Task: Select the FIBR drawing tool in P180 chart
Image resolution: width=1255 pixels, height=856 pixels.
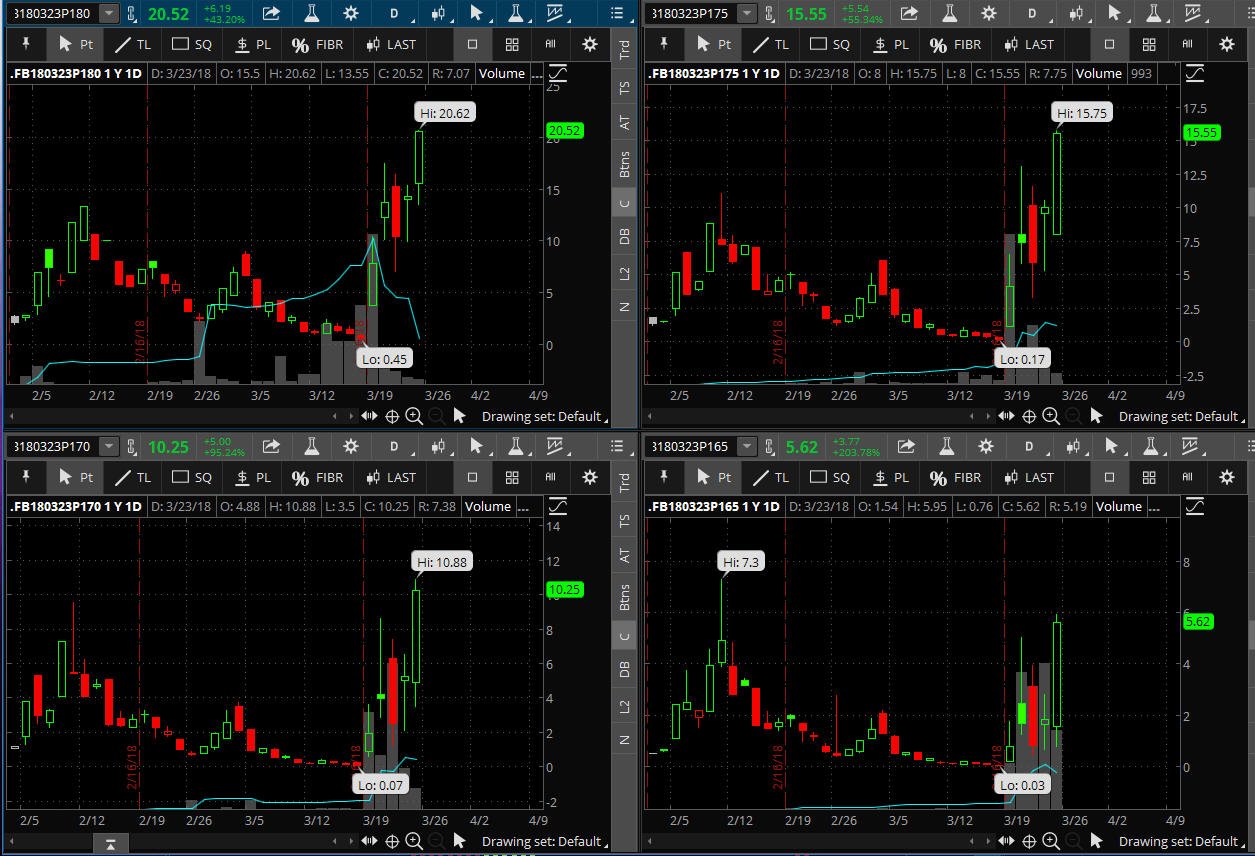Action: pos(317,44)
